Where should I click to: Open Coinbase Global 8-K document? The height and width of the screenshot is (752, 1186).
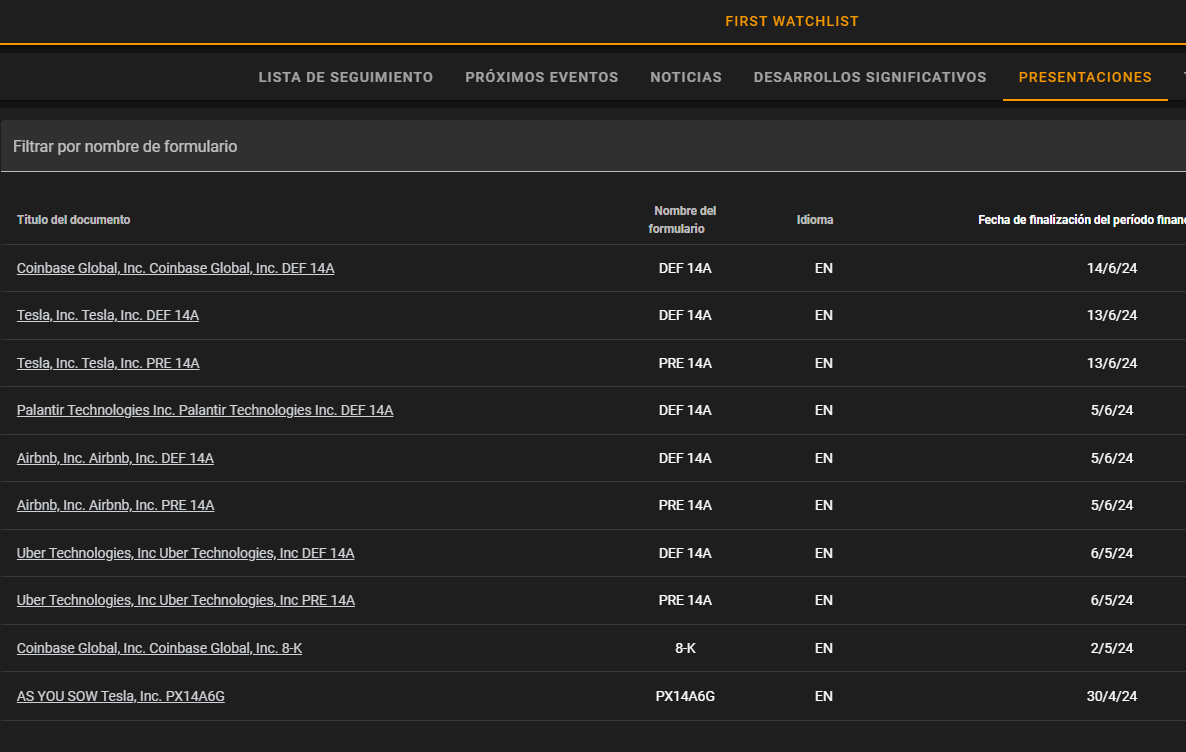click(160, 648)
